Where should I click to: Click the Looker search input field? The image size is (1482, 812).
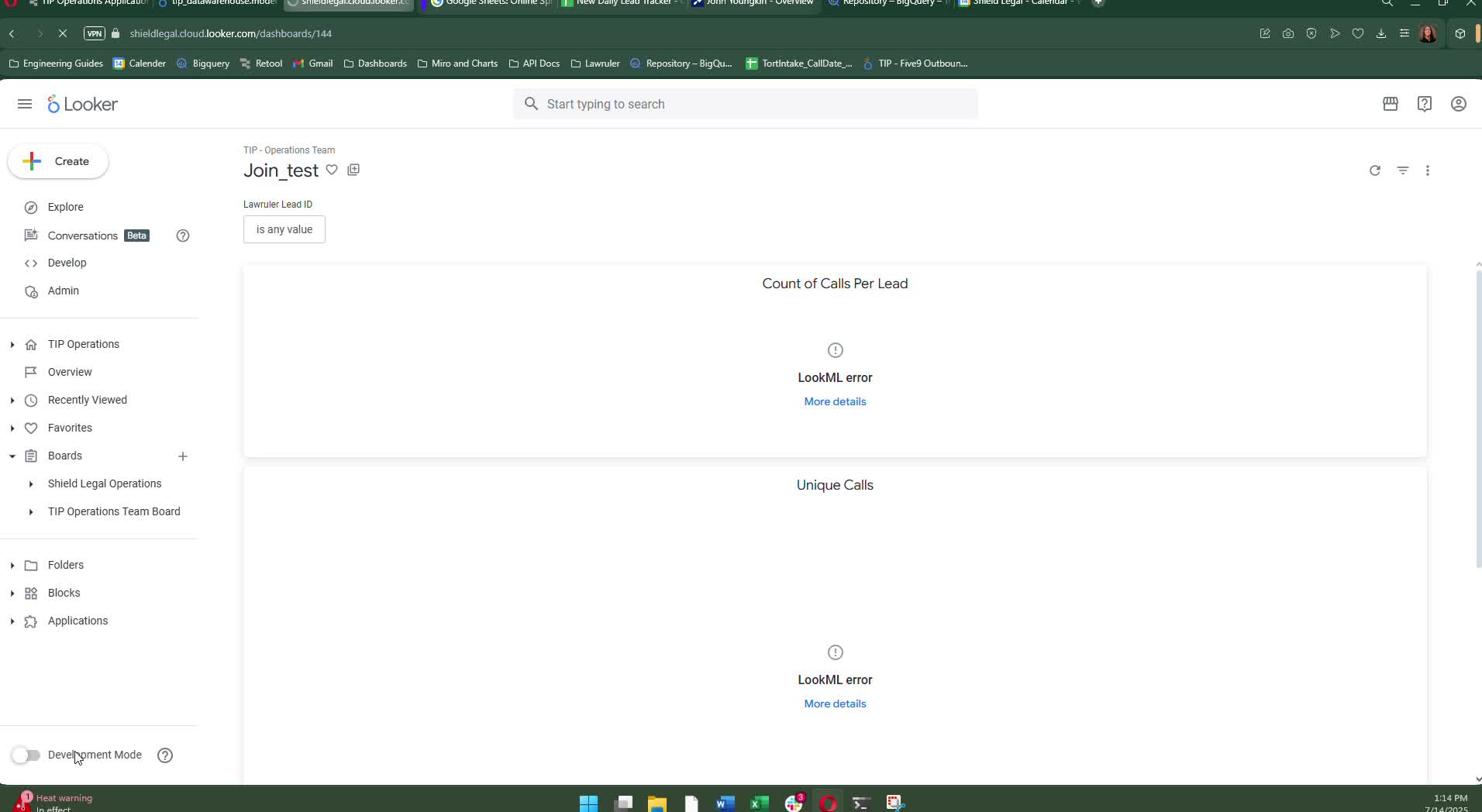[745, 104]
